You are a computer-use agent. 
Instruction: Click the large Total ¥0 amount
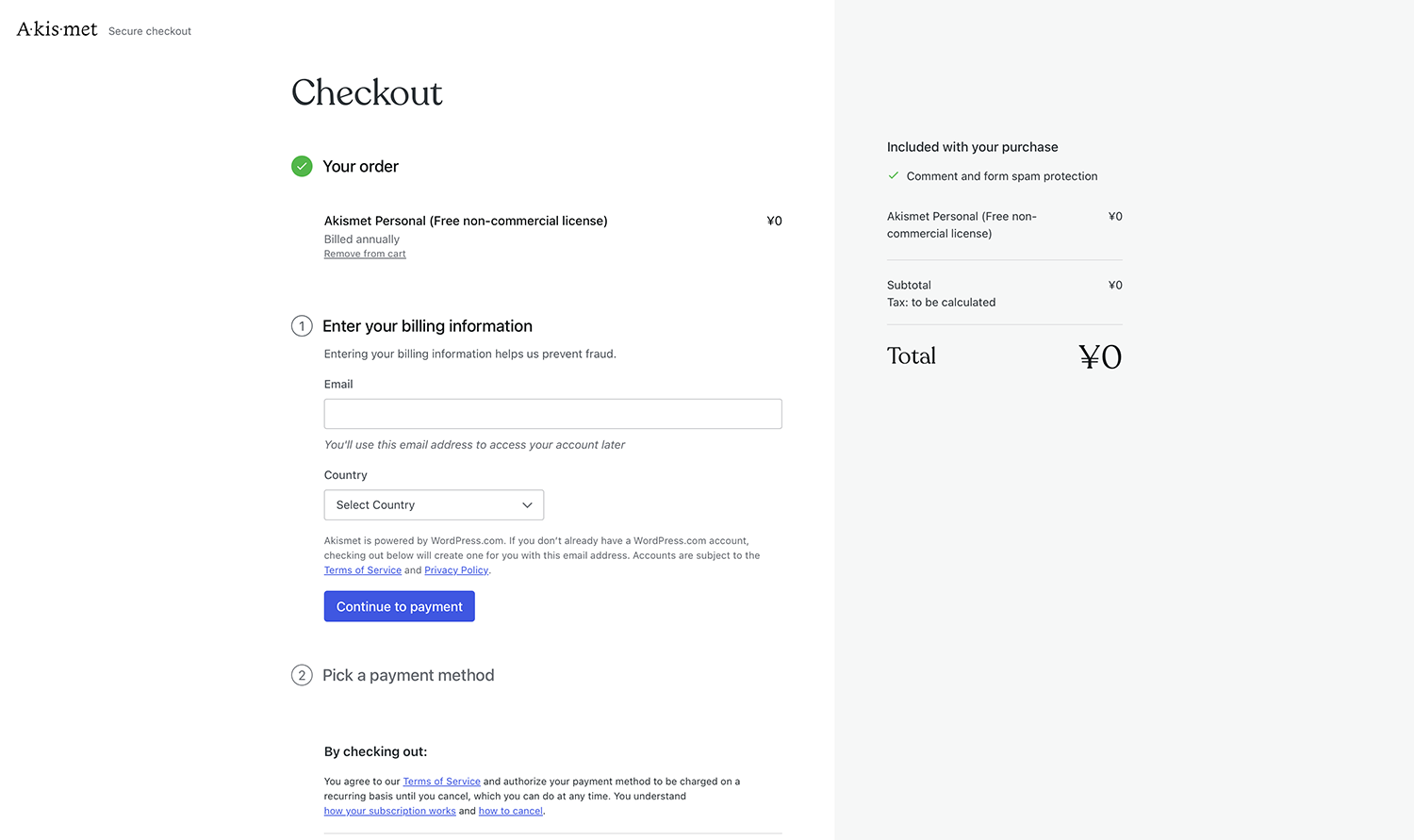1100,356
